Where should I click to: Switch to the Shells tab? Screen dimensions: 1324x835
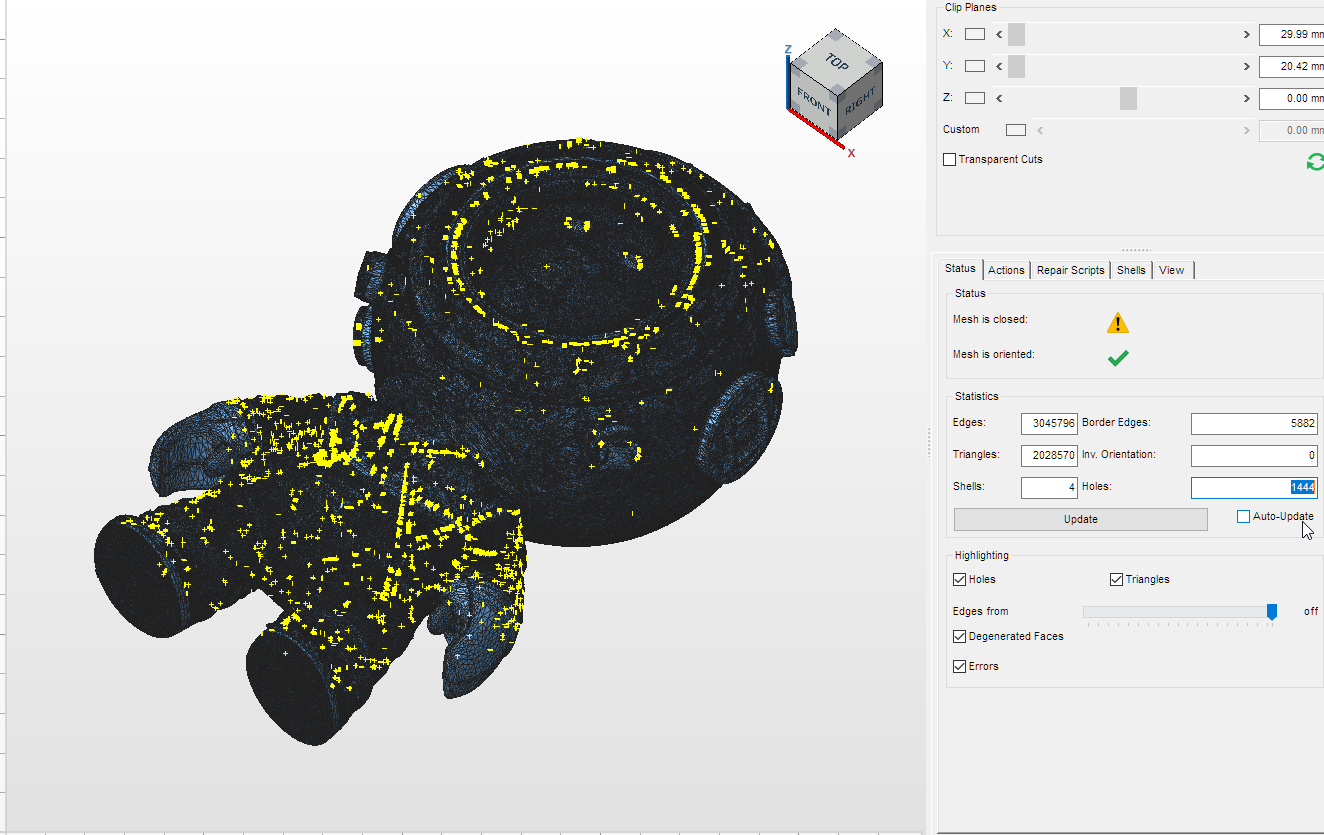point(1131,270)
